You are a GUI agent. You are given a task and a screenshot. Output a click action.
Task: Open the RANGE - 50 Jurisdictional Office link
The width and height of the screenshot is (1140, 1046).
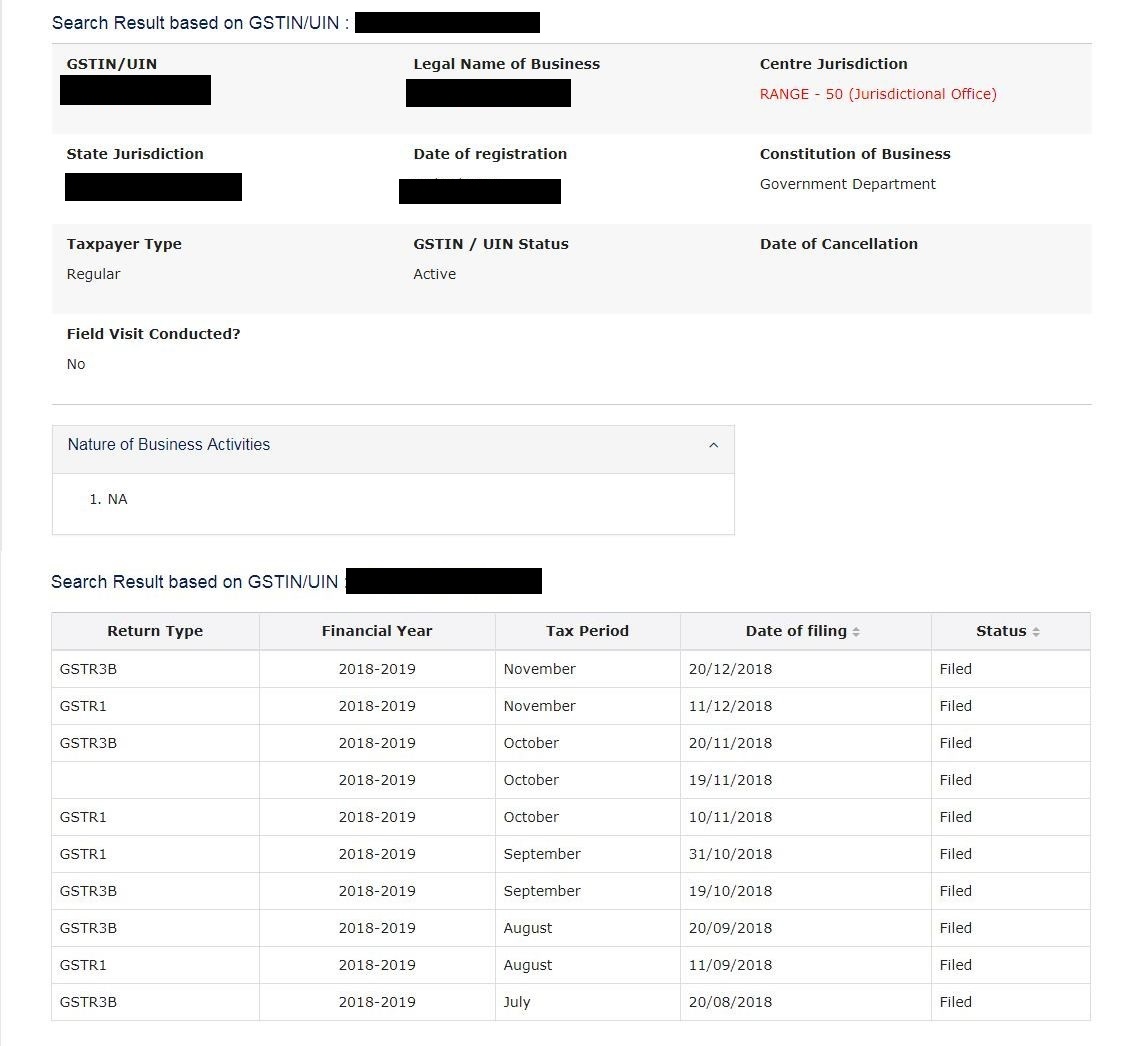coord(878,93)
